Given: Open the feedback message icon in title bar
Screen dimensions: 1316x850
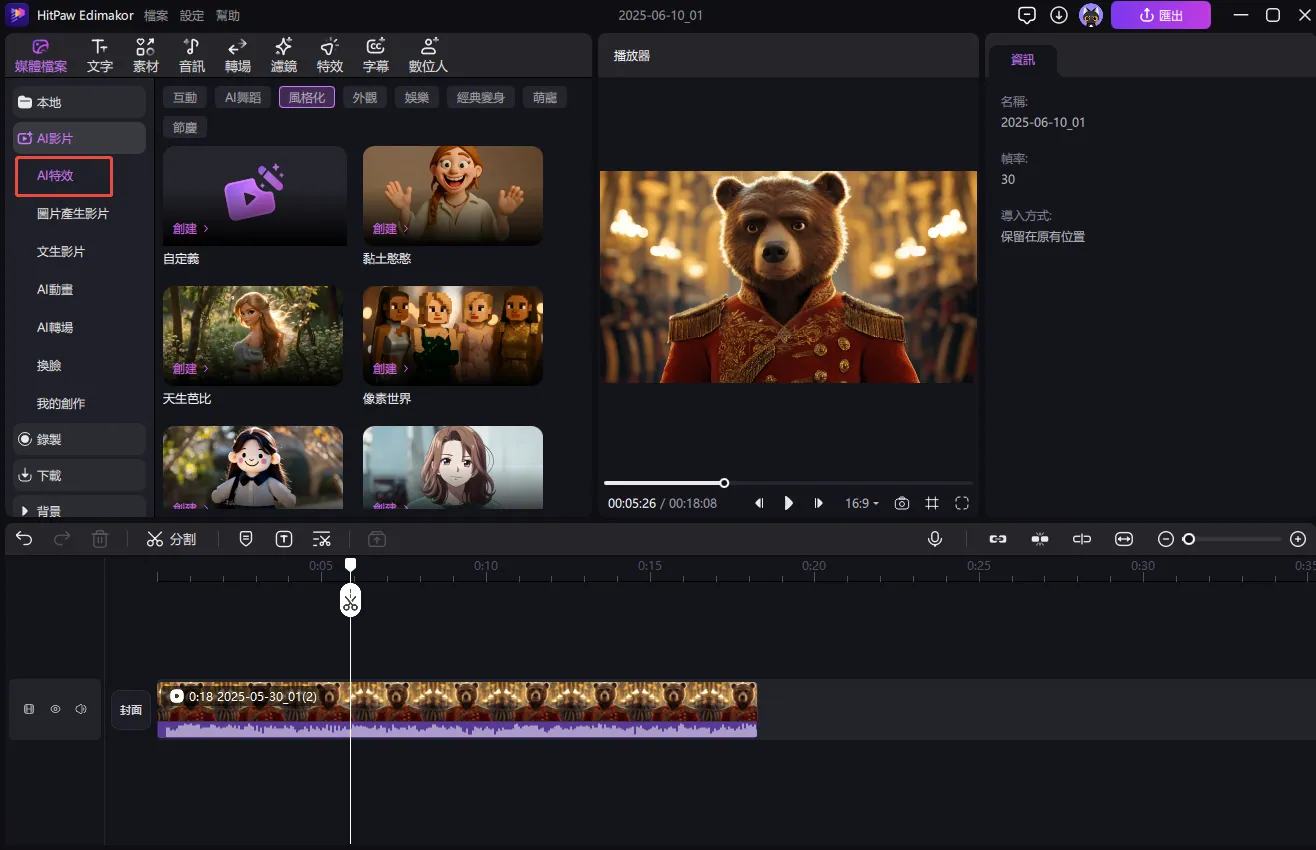Looking at the screenshot, I should [1026, 15].
